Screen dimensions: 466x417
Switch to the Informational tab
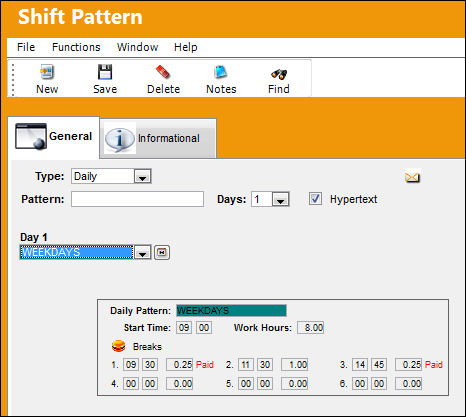158,138
